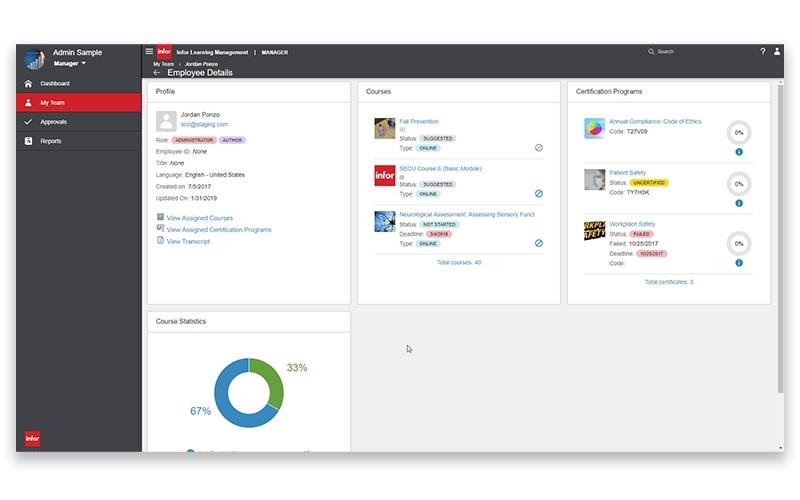Click the FAILED status badge

click(641, 234)
